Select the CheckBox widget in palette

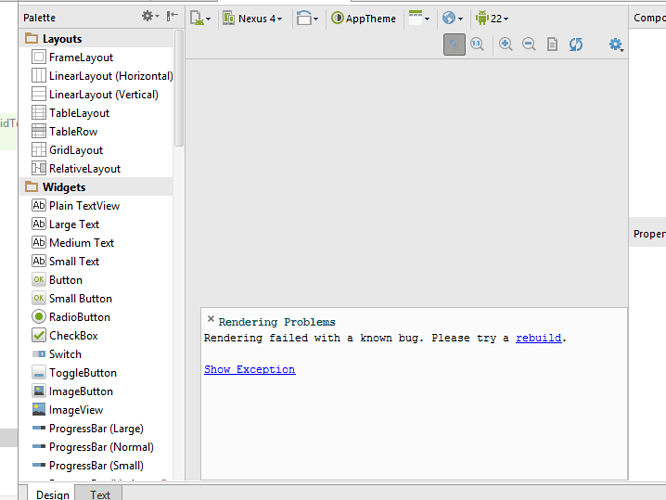[73, 336]
